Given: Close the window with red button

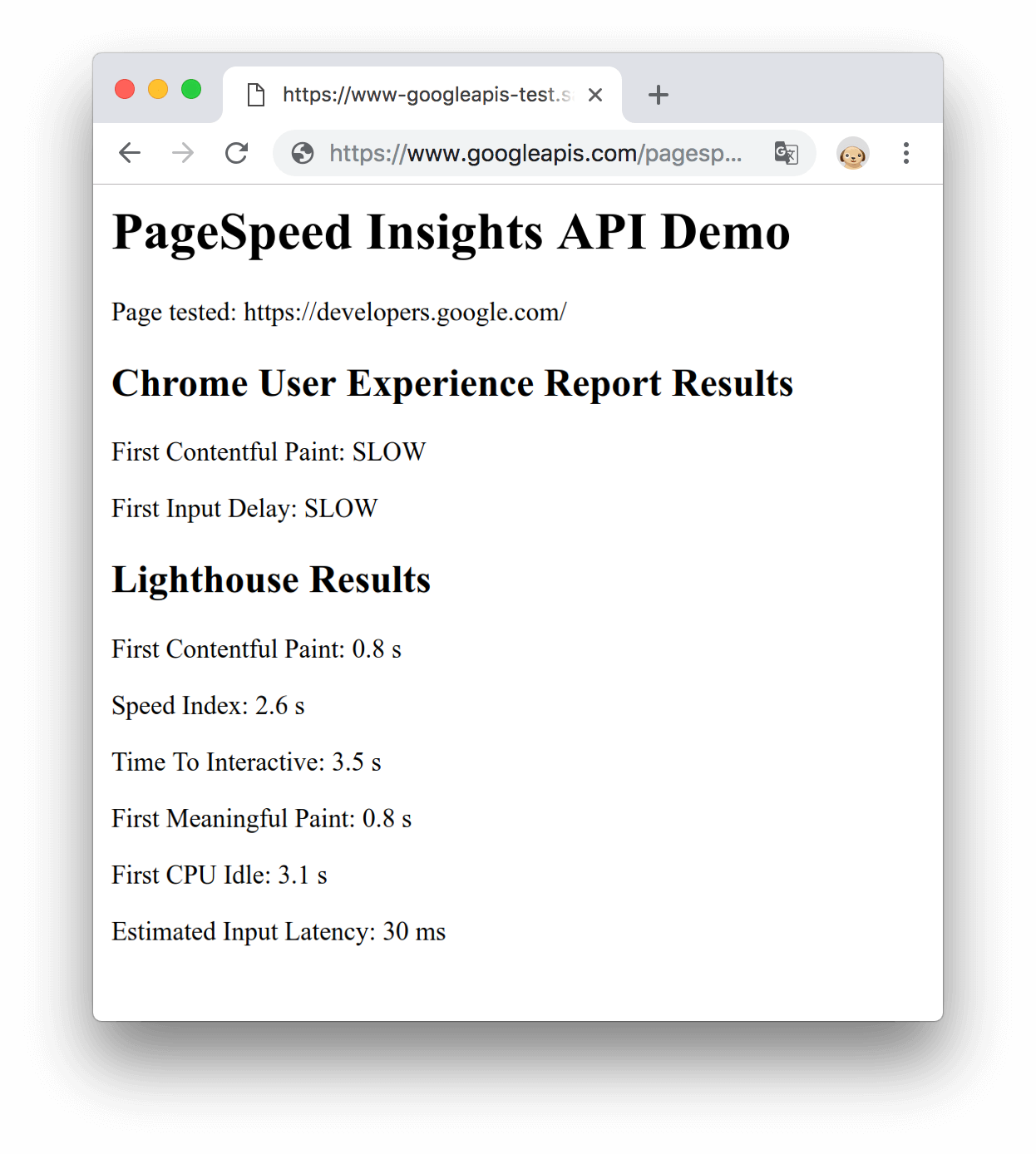Looking at the screenshot, I should 125,89.
